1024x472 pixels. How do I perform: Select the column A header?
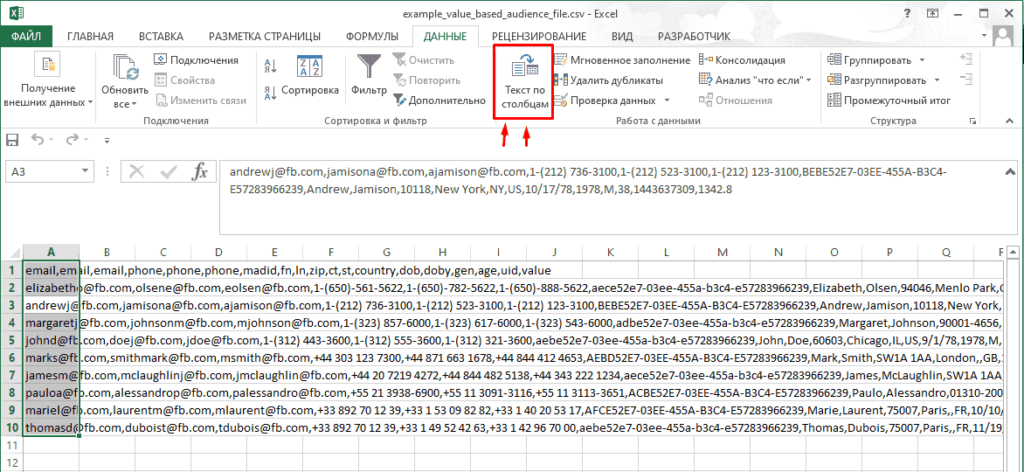(x=50, y=251)
